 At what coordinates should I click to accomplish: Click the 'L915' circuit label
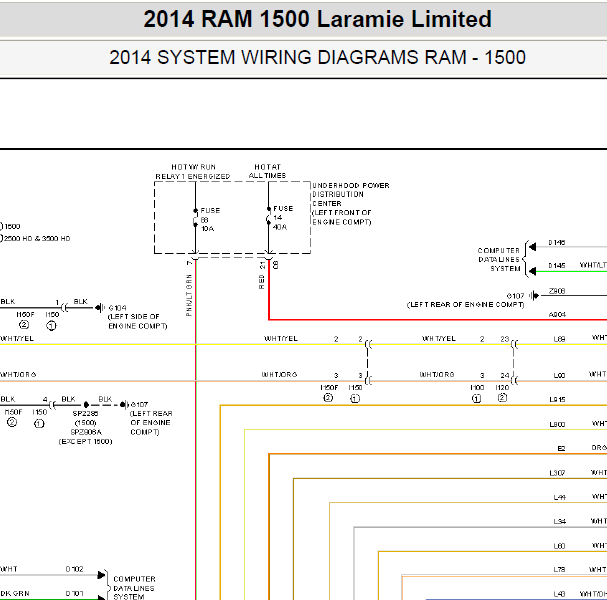[x=557, y=399]
